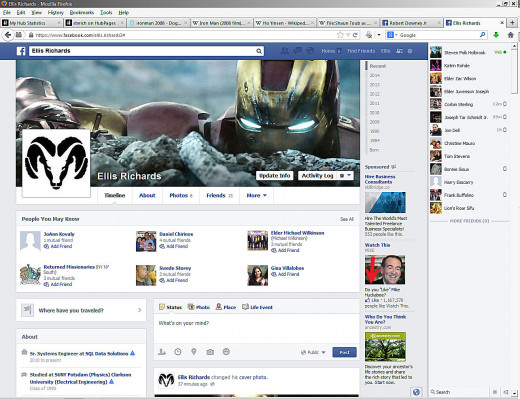Image resolution: width=520 pixels, height=399 pixels.
Task: Select the Life Event tab in composer
Action: (x=257, y=307)
